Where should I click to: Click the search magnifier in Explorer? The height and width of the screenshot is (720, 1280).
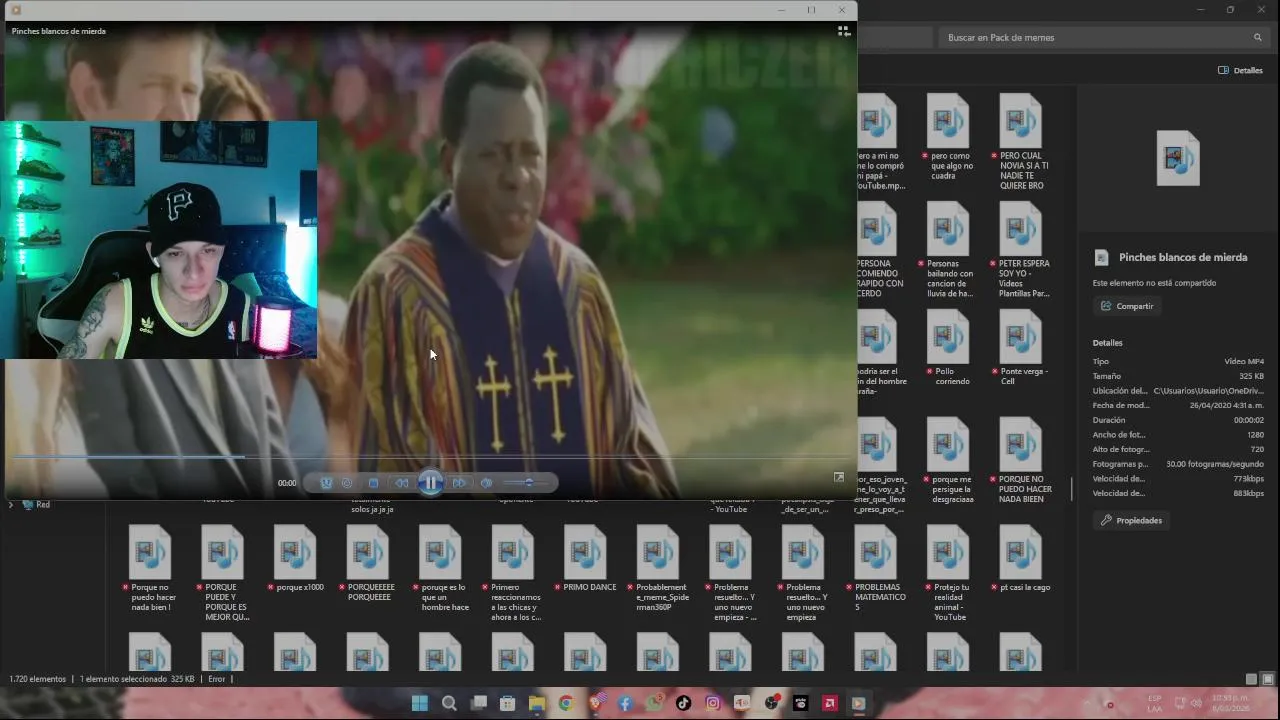[x=1258, y=37]
